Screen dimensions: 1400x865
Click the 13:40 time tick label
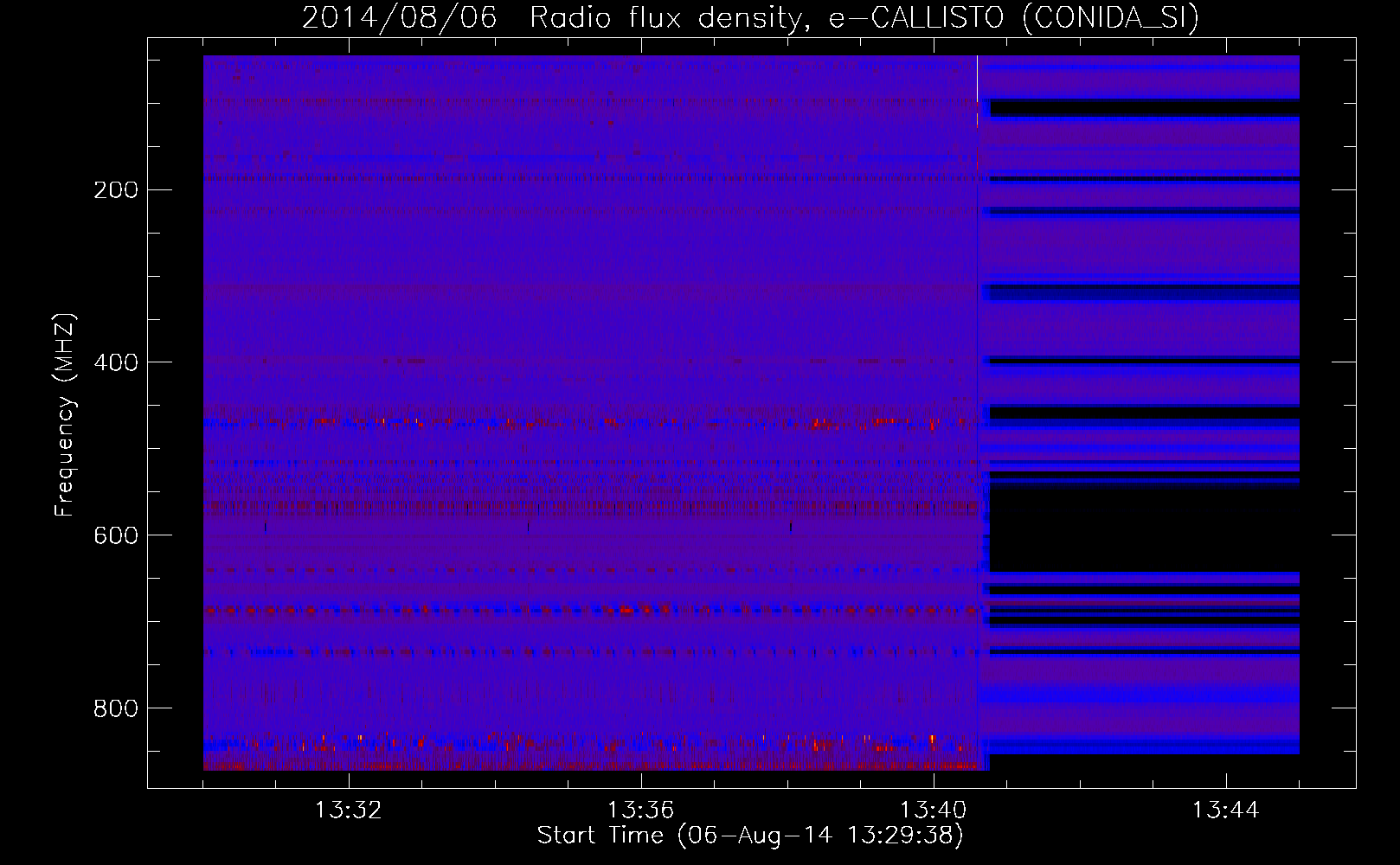[933, 811]
